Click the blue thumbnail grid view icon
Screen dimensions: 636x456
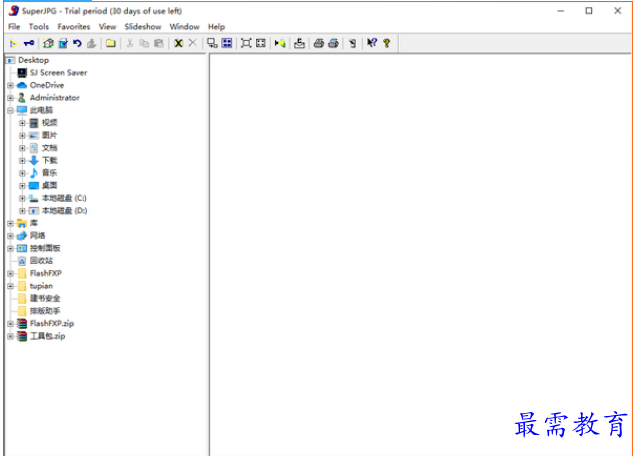[227, 43]
